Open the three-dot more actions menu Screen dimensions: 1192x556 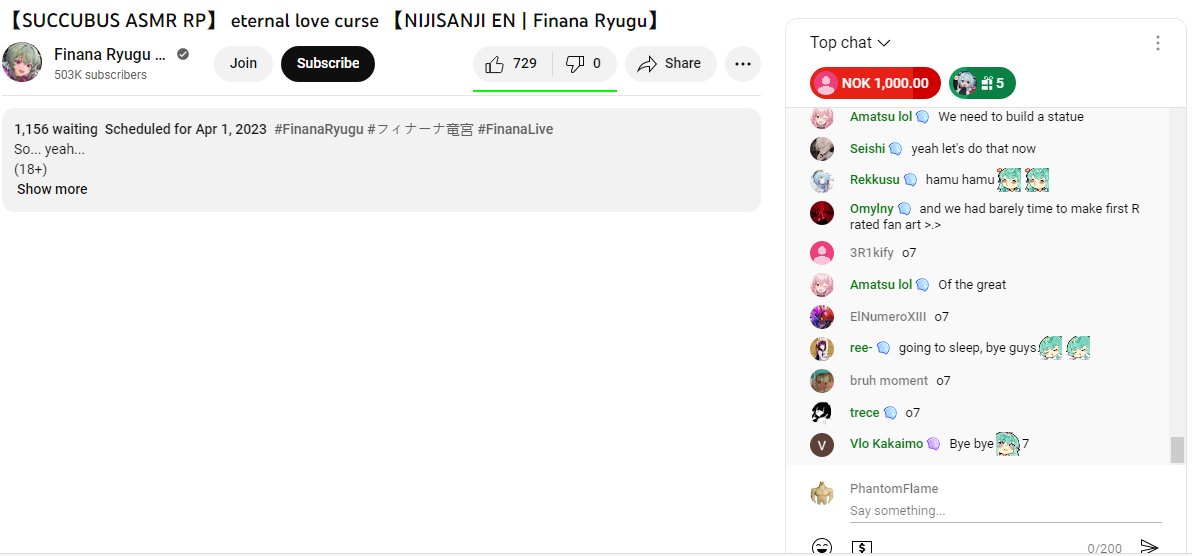(x=743, y=64)
